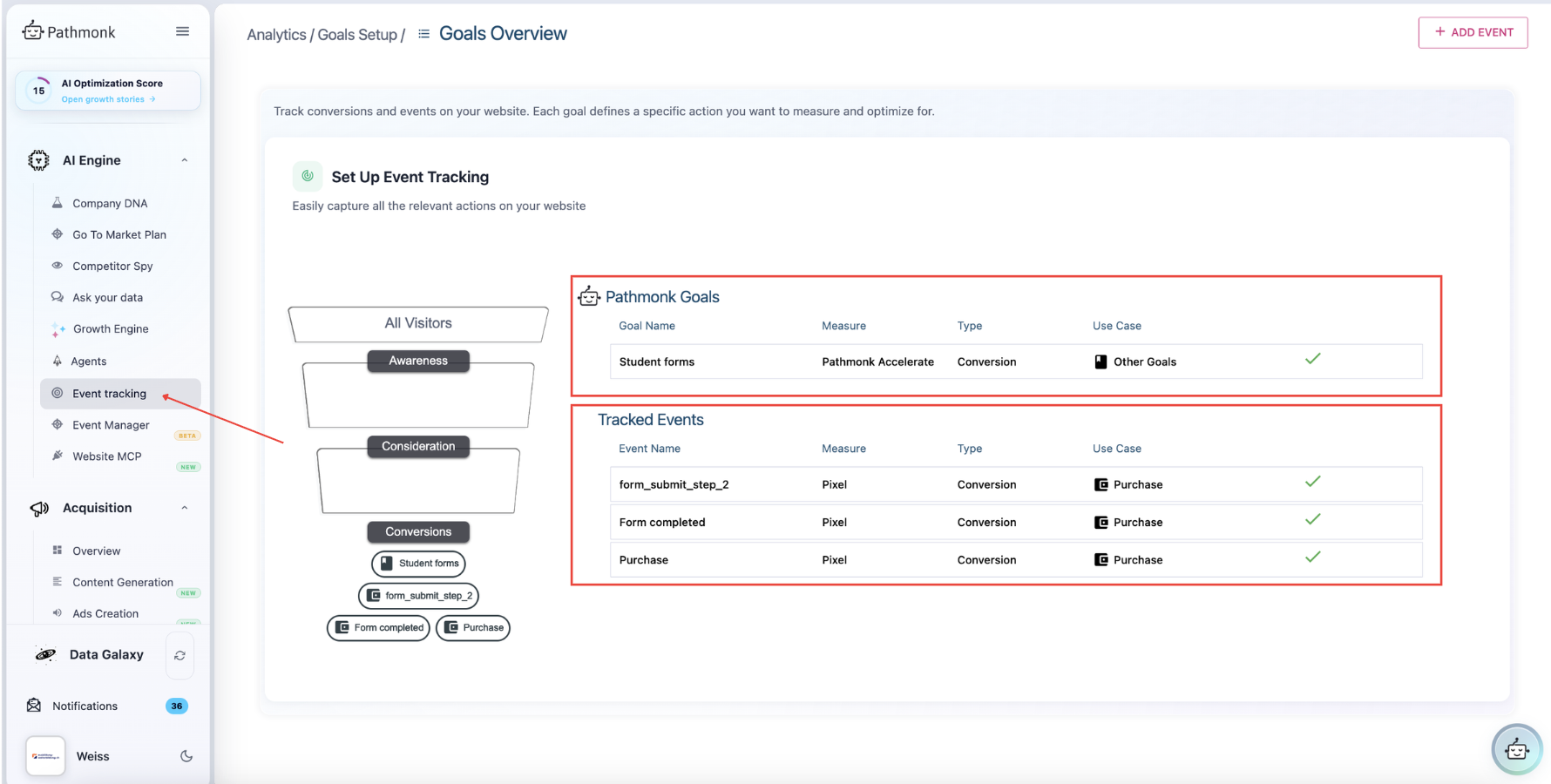The width and height of the screenshot is (1551, 784).
Task: Open the Data Galaxy section
Action: click(106, 654)
